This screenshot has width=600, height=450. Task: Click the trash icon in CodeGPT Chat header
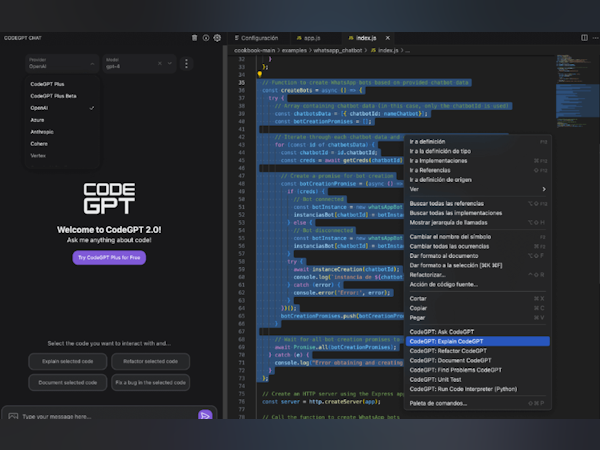pyautogui.click(x=194, y=38)
